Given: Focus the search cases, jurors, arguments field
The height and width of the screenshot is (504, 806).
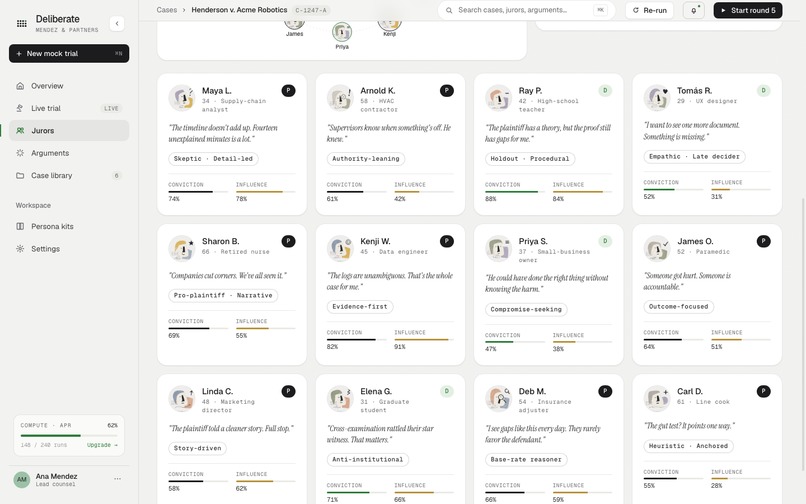Looking at the screenshot, I should coord(526,10).
